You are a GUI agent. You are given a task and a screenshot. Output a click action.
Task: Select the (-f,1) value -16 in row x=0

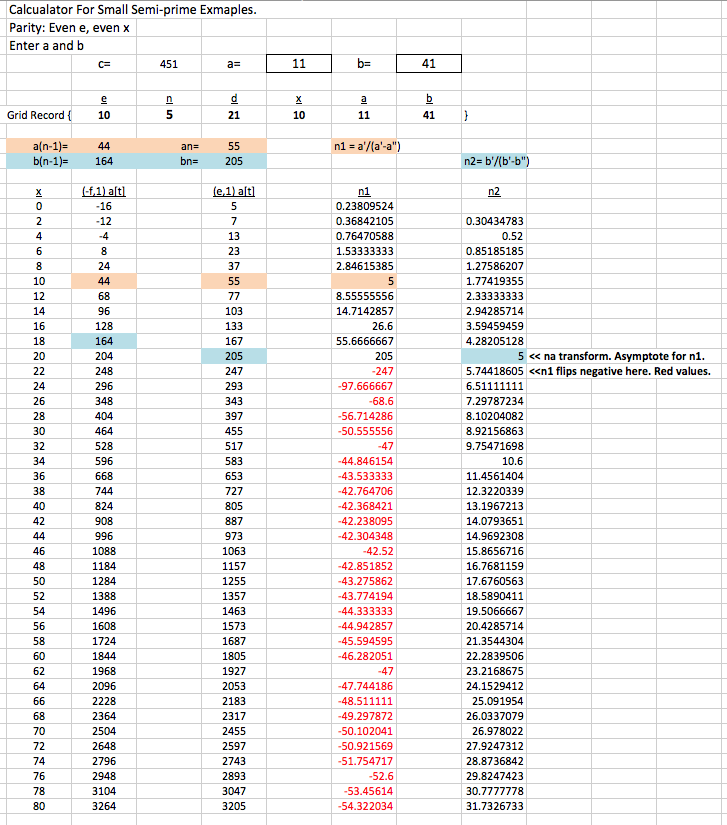click(104, 206)
